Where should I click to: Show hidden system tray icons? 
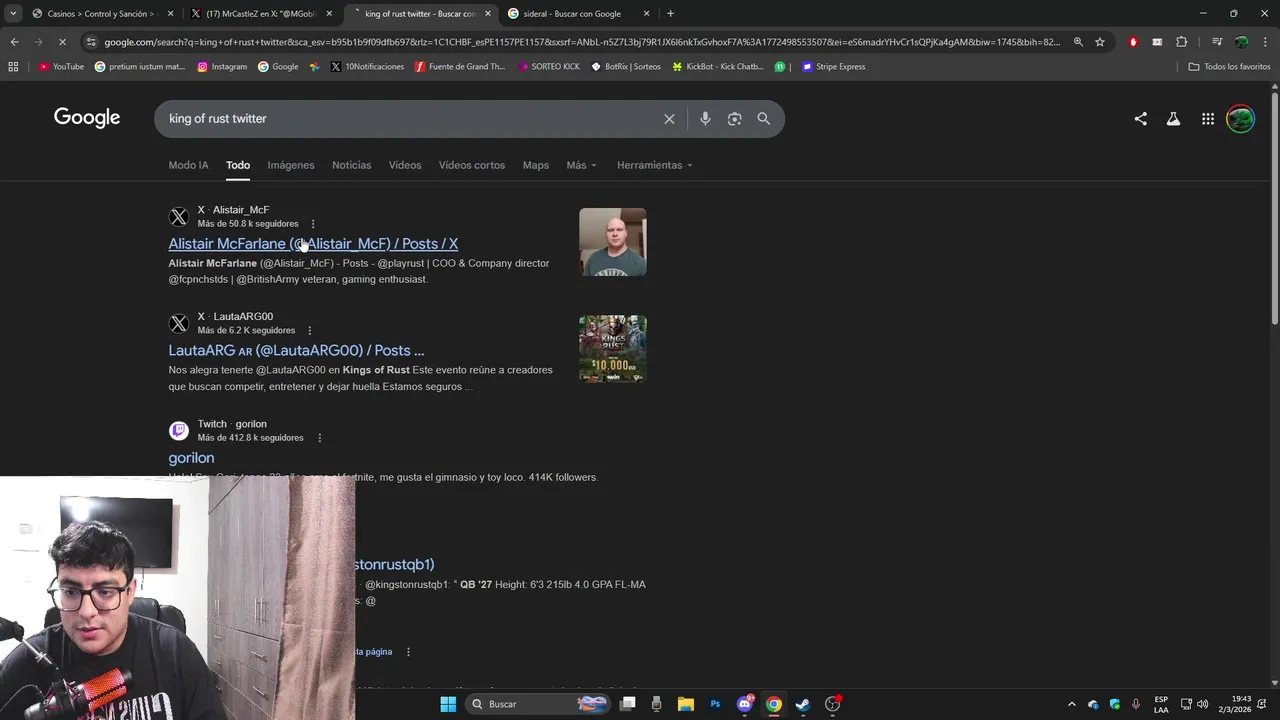click(x=1072, y=704)
